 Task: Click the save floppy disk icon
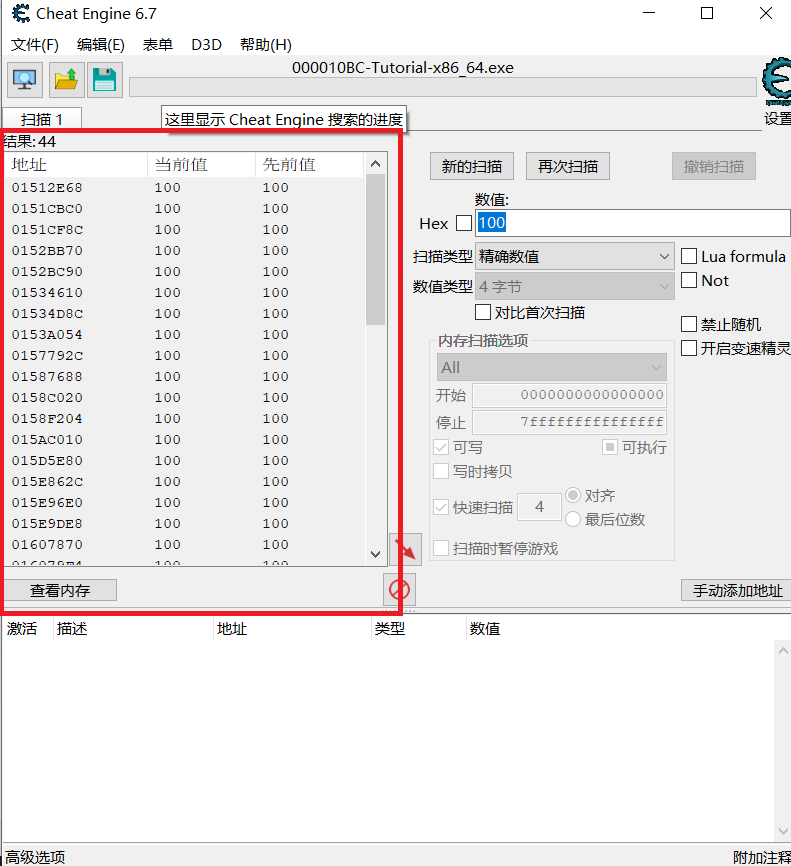(104, 79)
